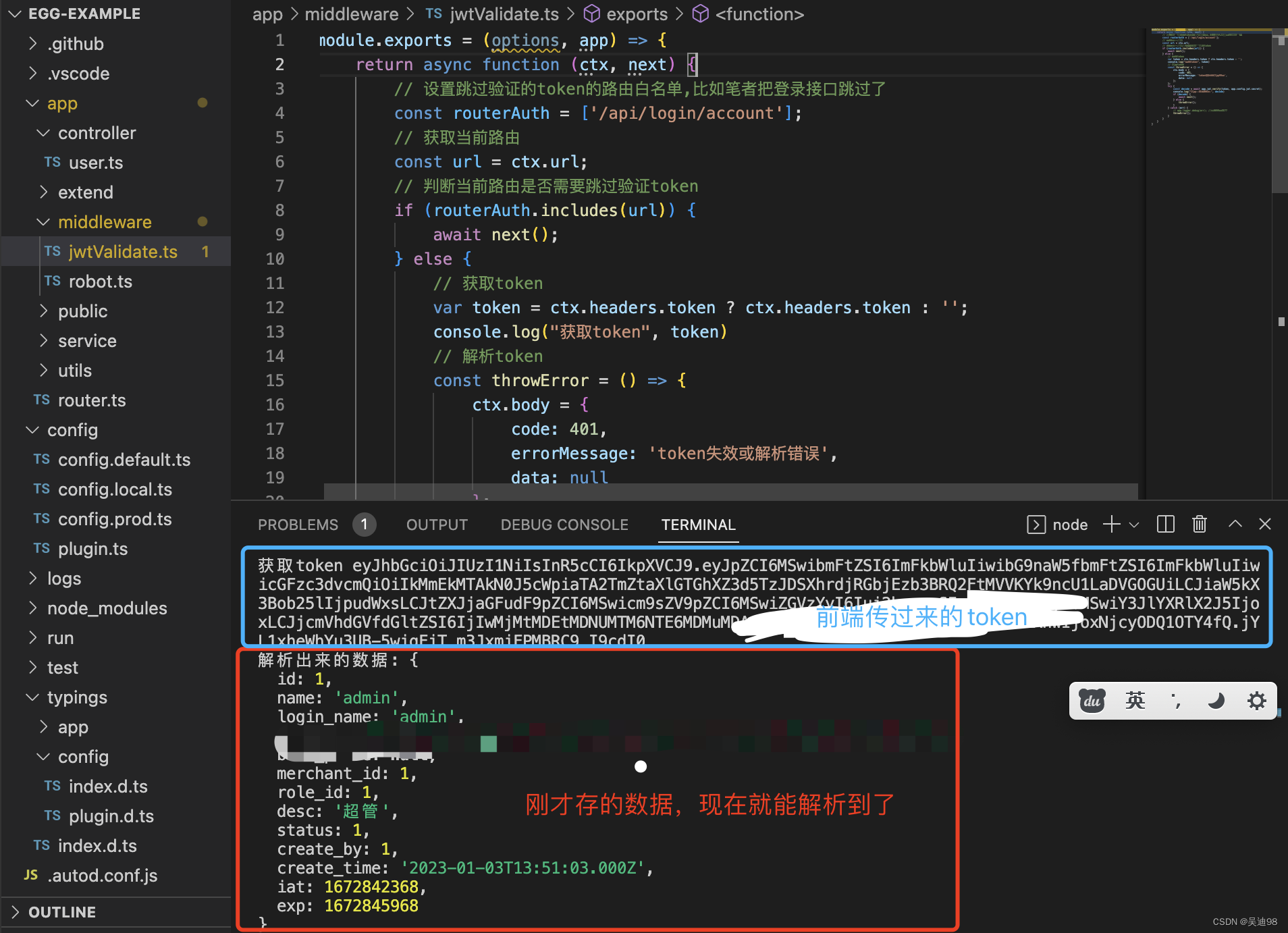
Task: Open IME settings gear
Action: [x=1257, y=701]
